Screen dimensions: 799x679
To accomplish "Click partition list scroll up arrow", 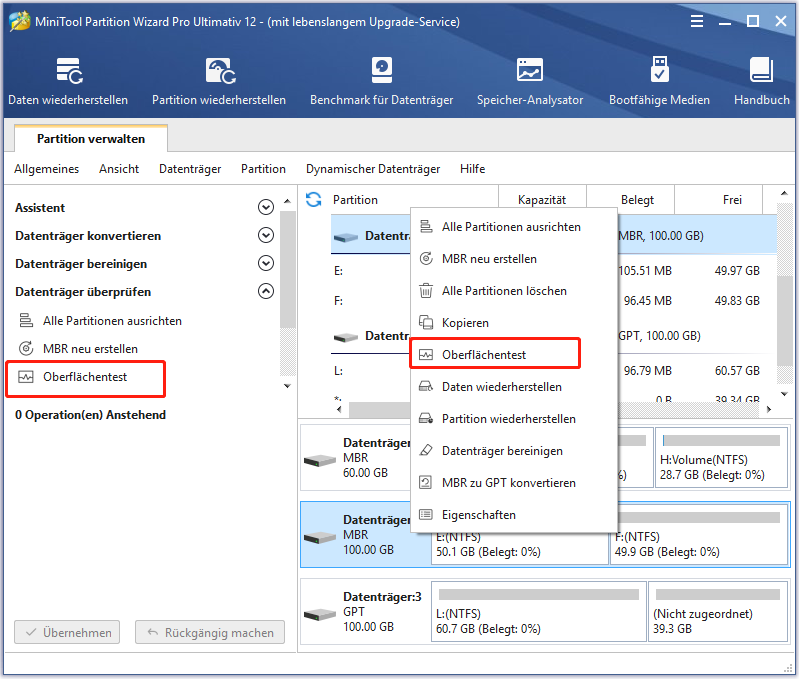I will [784, 193].
